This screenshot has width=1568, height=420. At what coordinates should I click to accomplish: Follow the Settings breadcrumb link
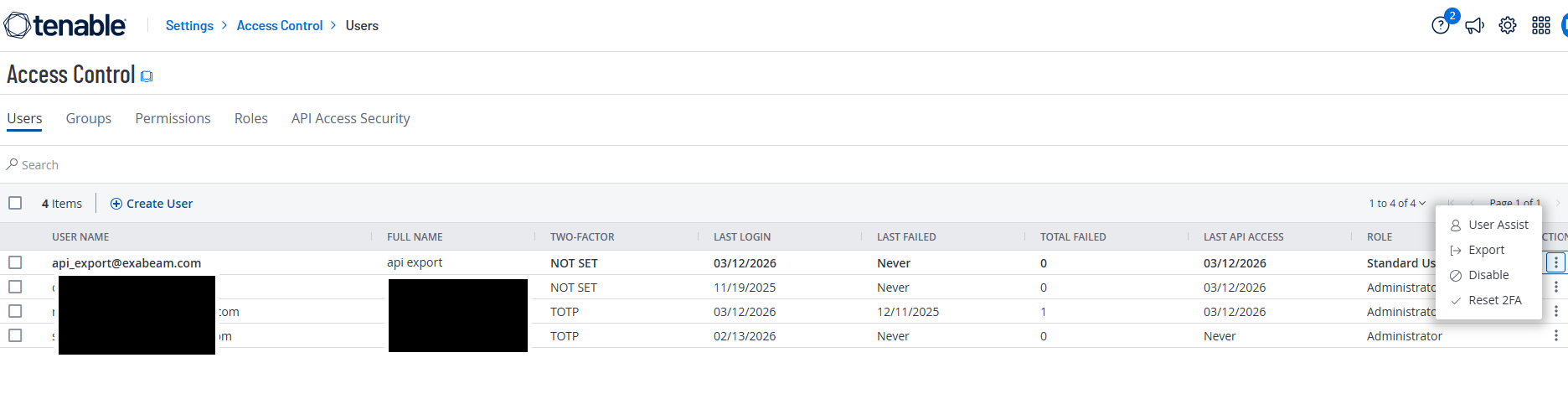[189, 26]
